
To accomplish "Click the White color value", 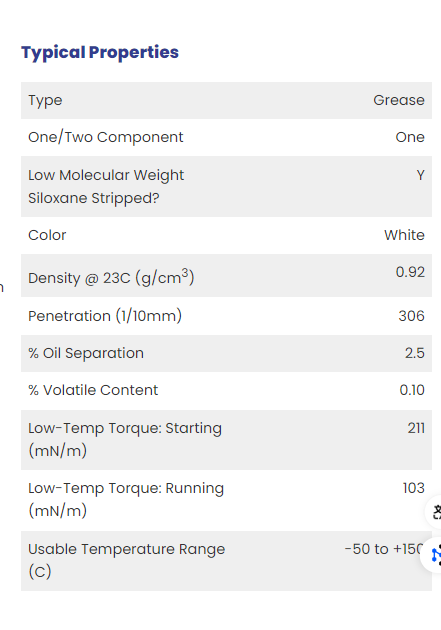I will tap(404, 235).
